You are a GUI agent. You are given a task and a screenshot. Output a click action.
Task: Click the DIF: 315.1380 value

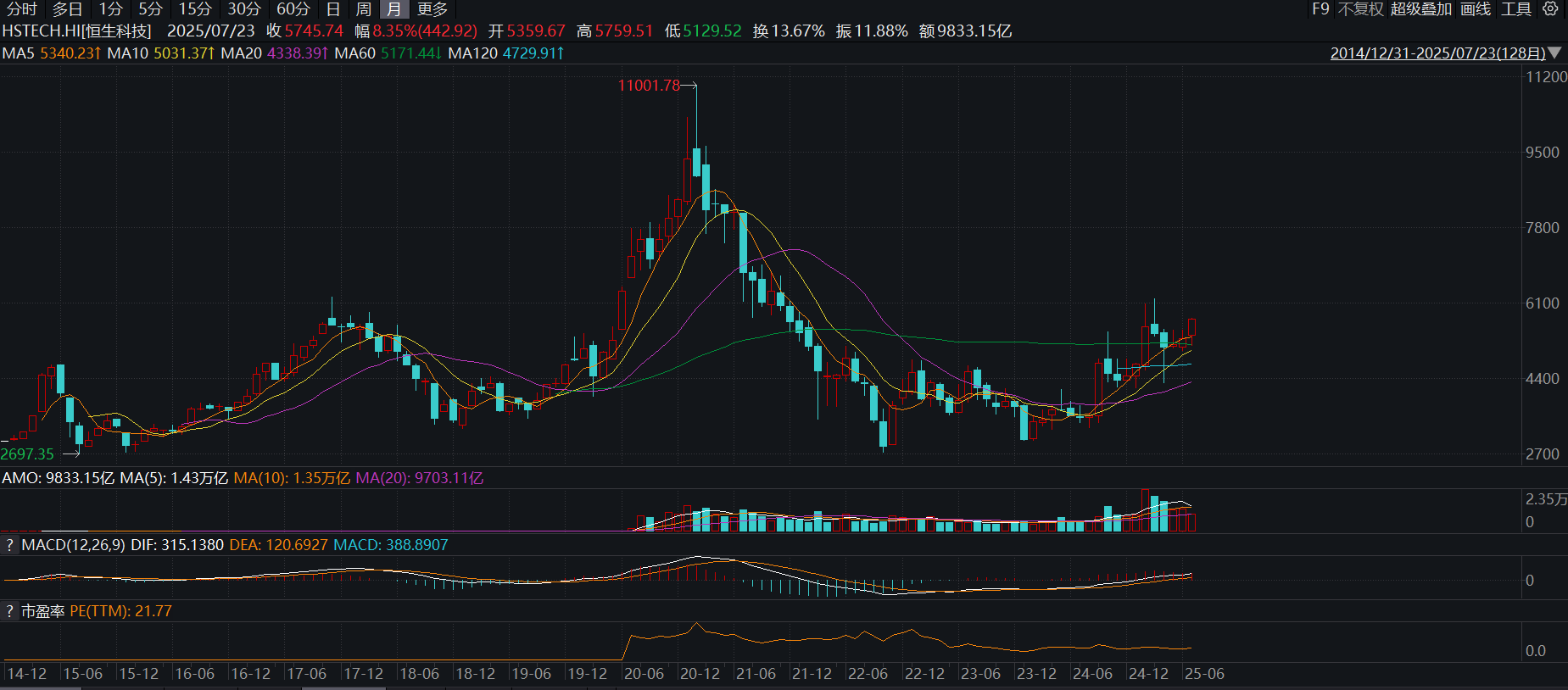point(177,545)
